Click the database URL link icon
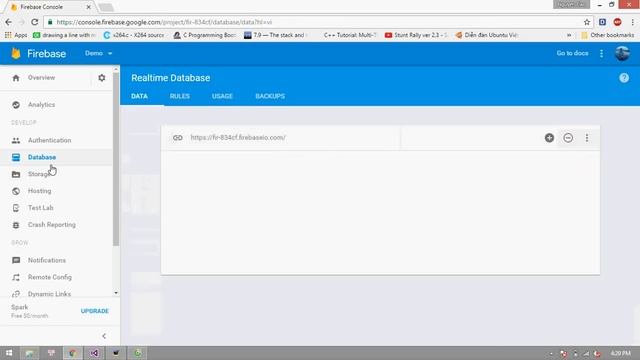 178,138
